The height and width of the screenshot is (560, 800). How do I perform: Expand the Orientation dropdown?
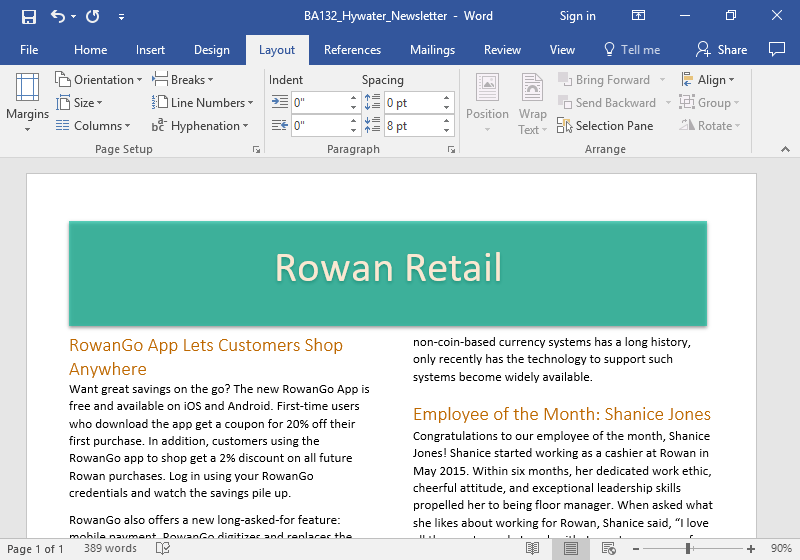[100, 80]
